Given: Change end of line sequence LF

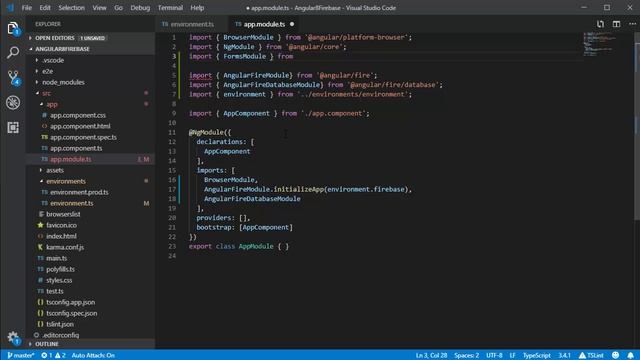Looking at the screenshot, I should point(512,356).
